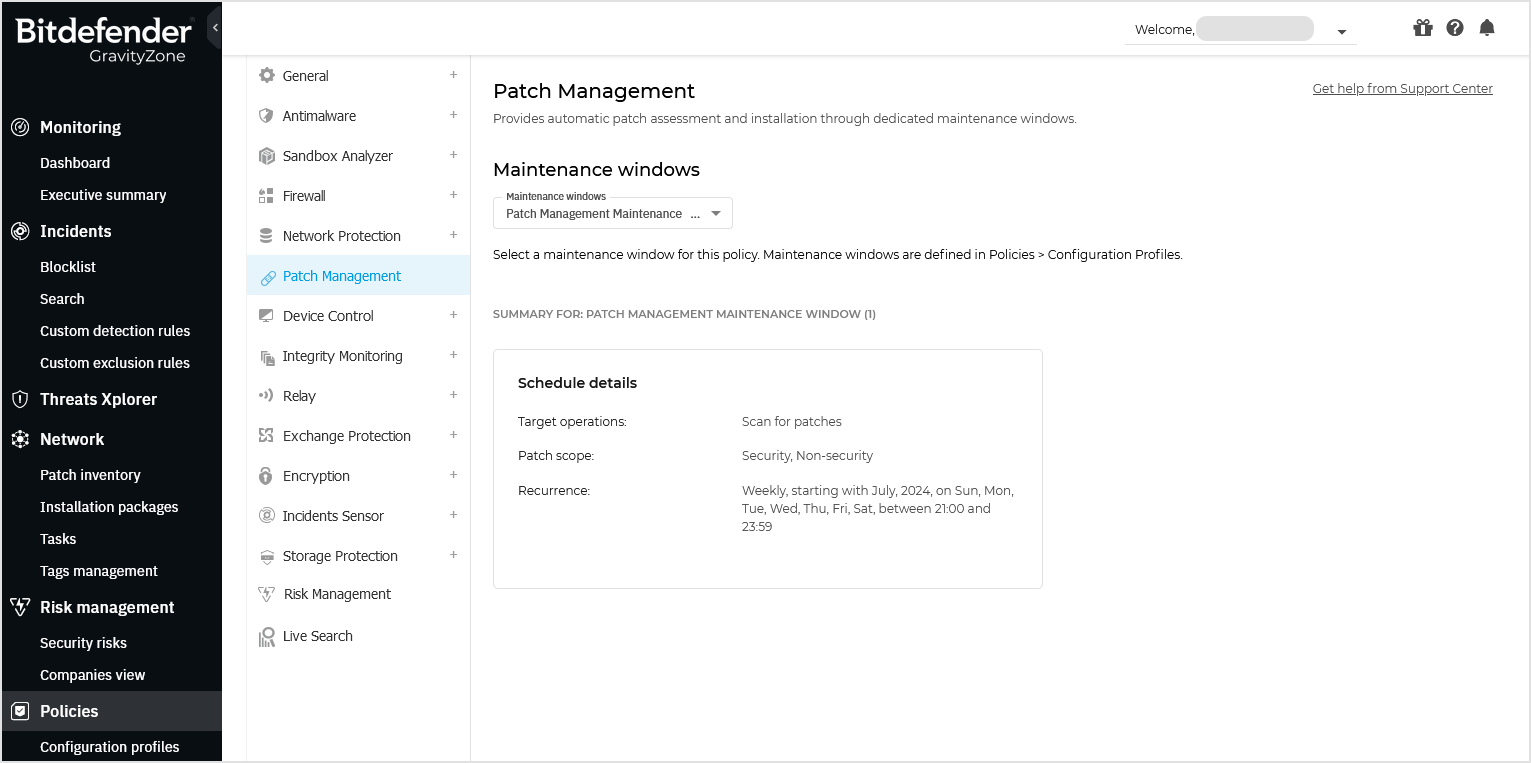Collapse the sidebar with the chevron handle

(x=215, y=28)
